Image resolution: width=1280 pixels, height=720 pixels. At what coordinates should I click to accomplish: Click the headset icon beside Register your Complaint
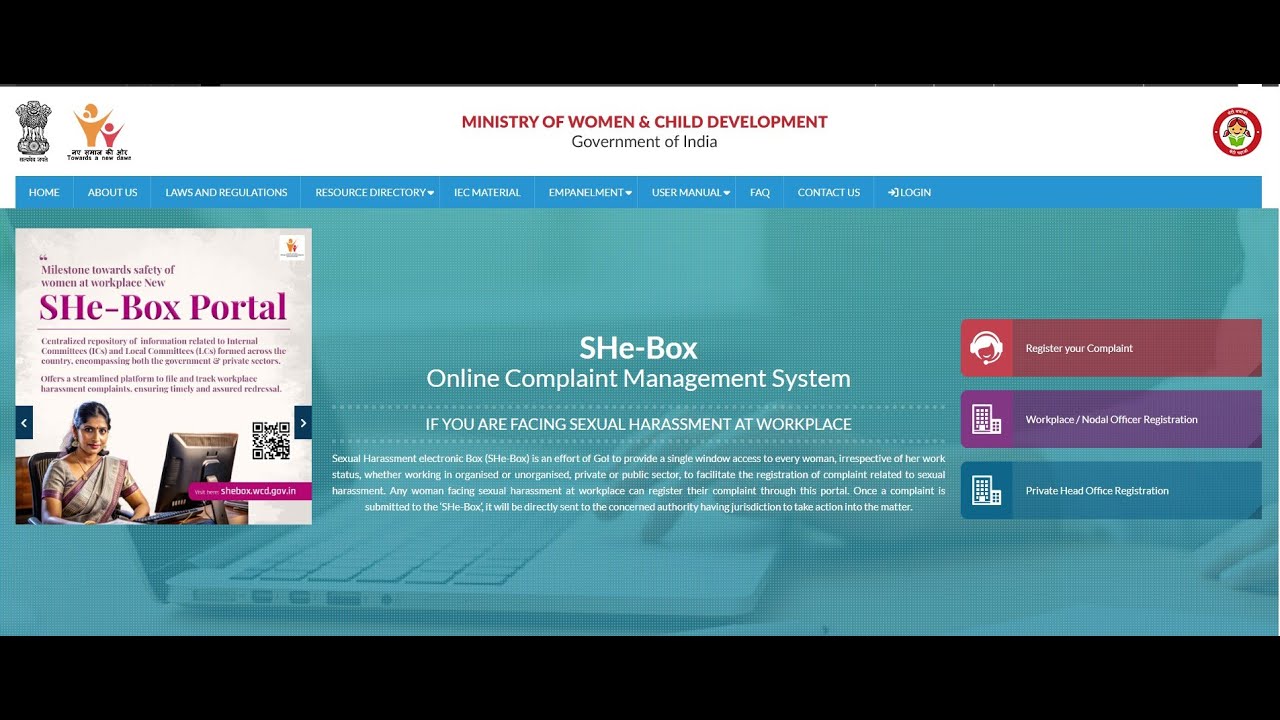(986, 348)
